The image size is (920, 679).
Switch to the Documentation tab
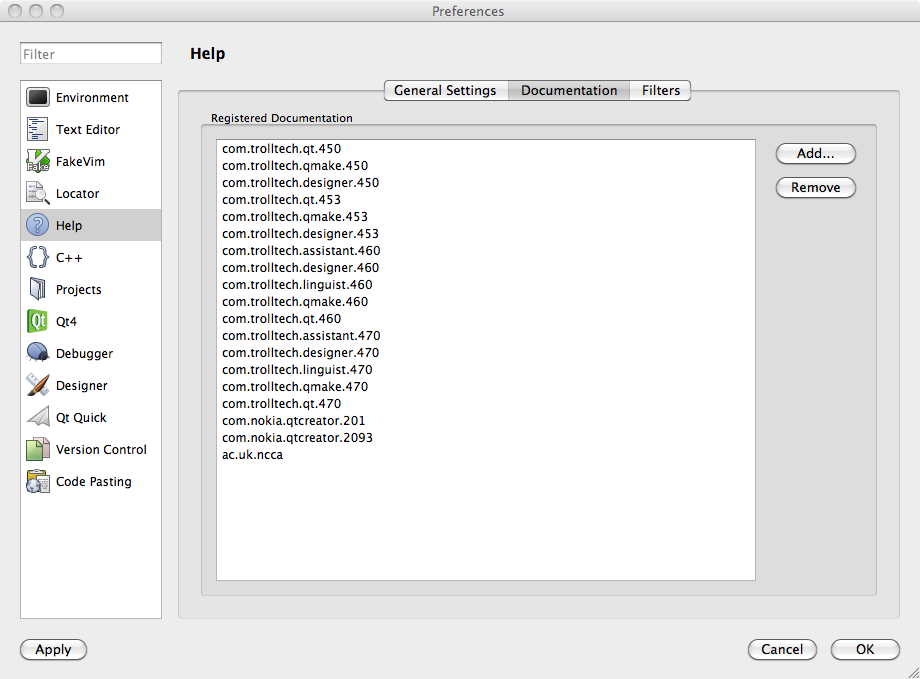tap(568, 90)
